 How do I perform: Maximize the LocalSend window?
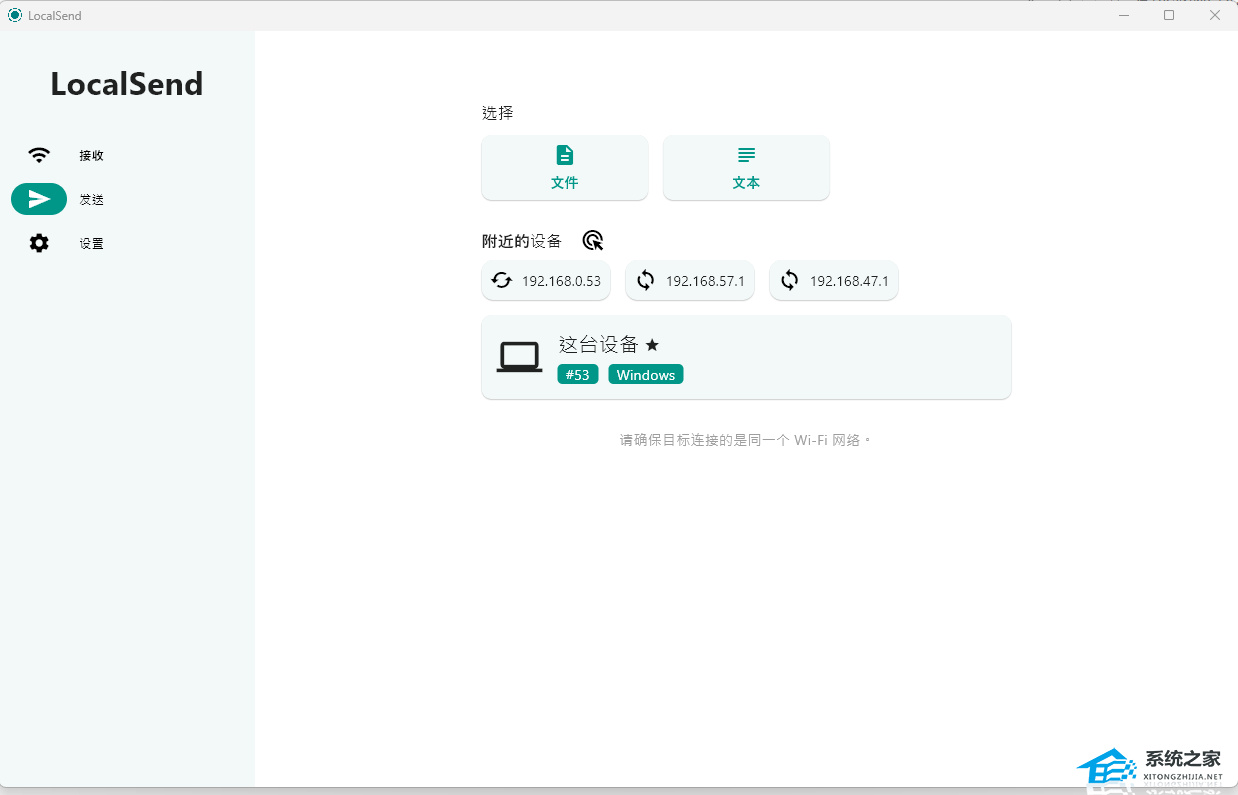click(x=1169, y=15)
